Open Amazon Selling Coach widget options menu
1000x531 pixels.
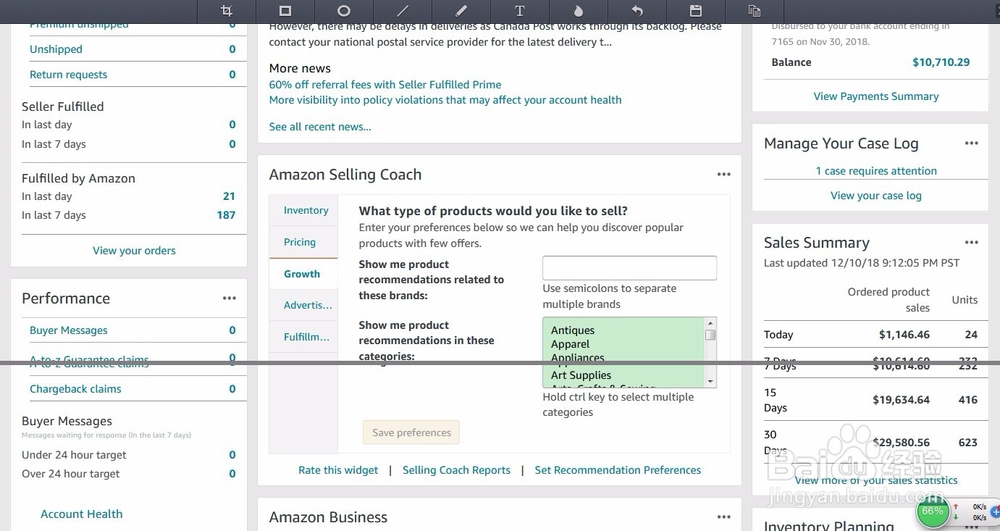(x=724, y=174)
